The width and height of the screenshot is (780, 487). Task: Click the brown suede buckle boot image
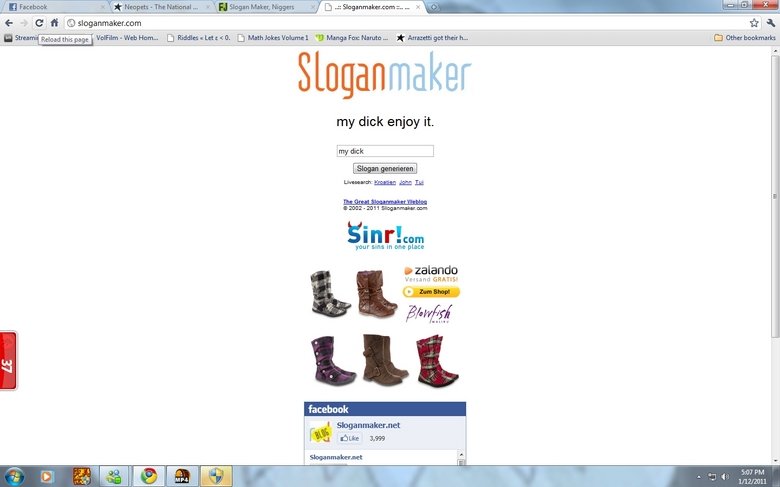[385, 360]
